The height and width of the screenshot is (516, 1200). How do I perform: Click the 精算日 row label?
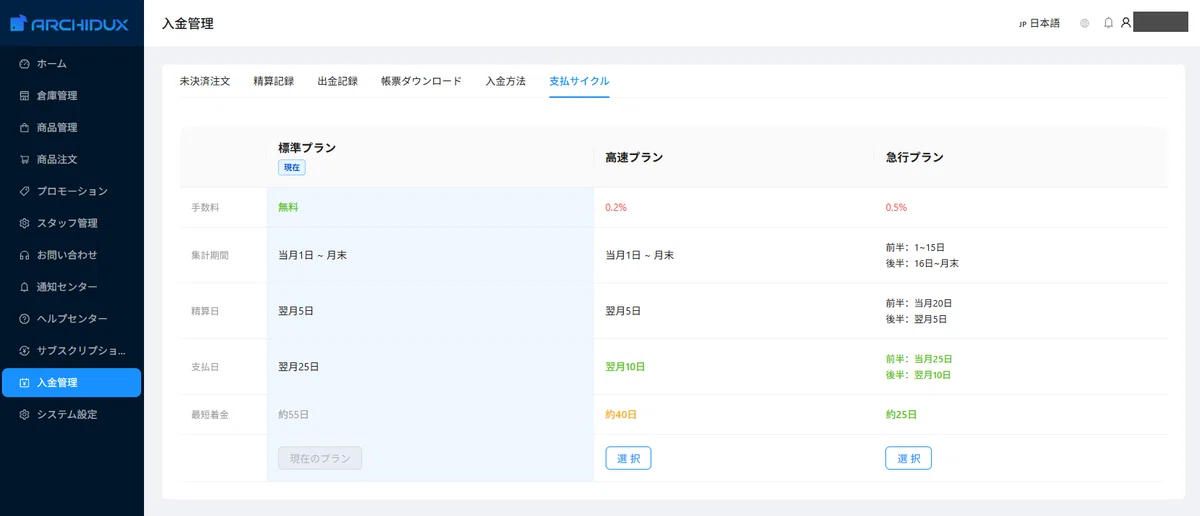tap(204, 311)
